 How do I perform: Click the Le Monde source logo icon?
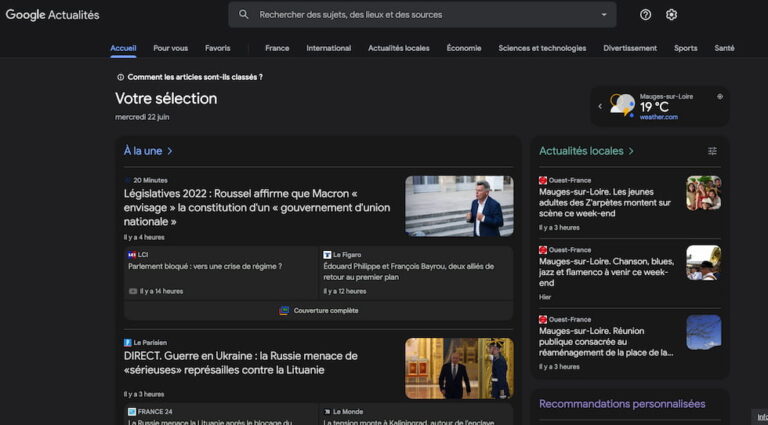327,411
